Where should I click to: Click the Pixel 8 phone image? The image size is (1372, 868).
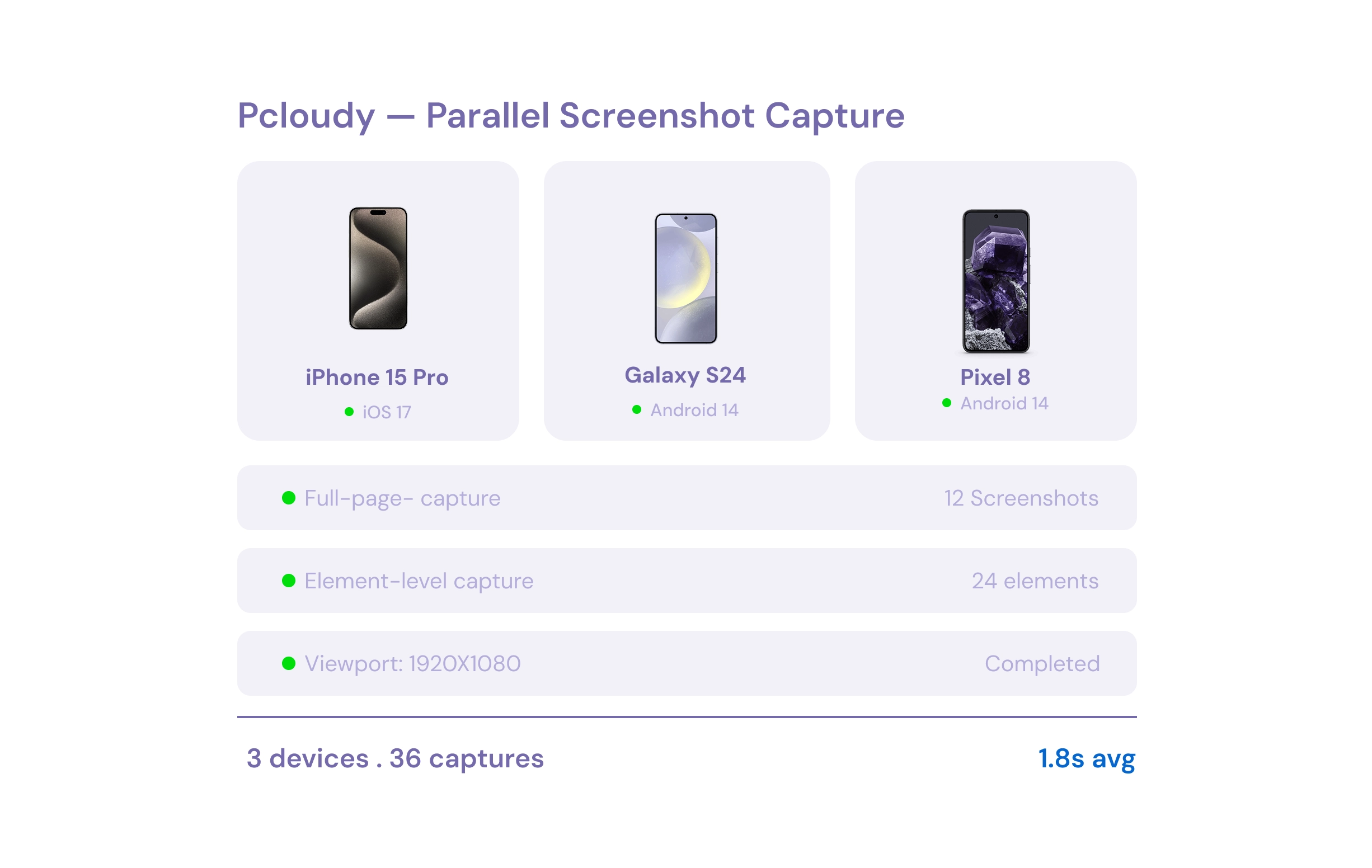(996, 281)
